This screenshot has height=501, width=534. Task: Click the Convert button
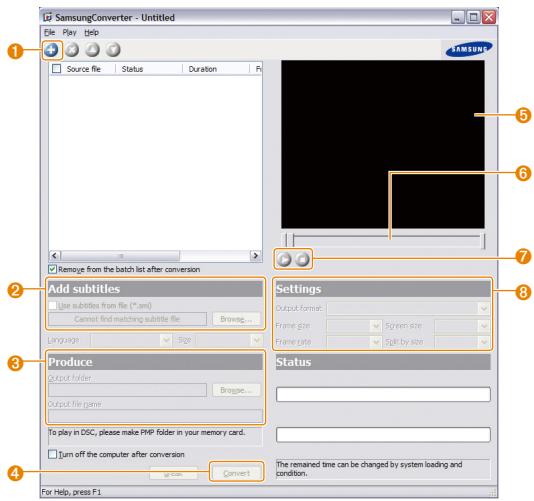coord(236,473)
